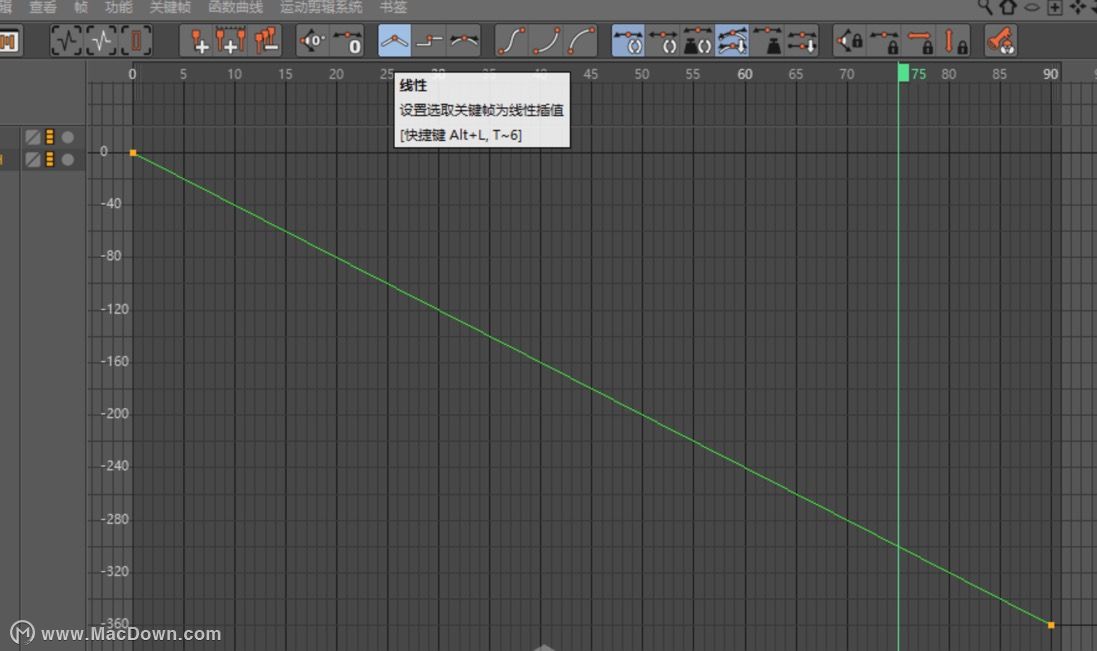Select the keyframe at frame 0
The height and width of the screenshot is (651, 1097).
click(133, 152)
